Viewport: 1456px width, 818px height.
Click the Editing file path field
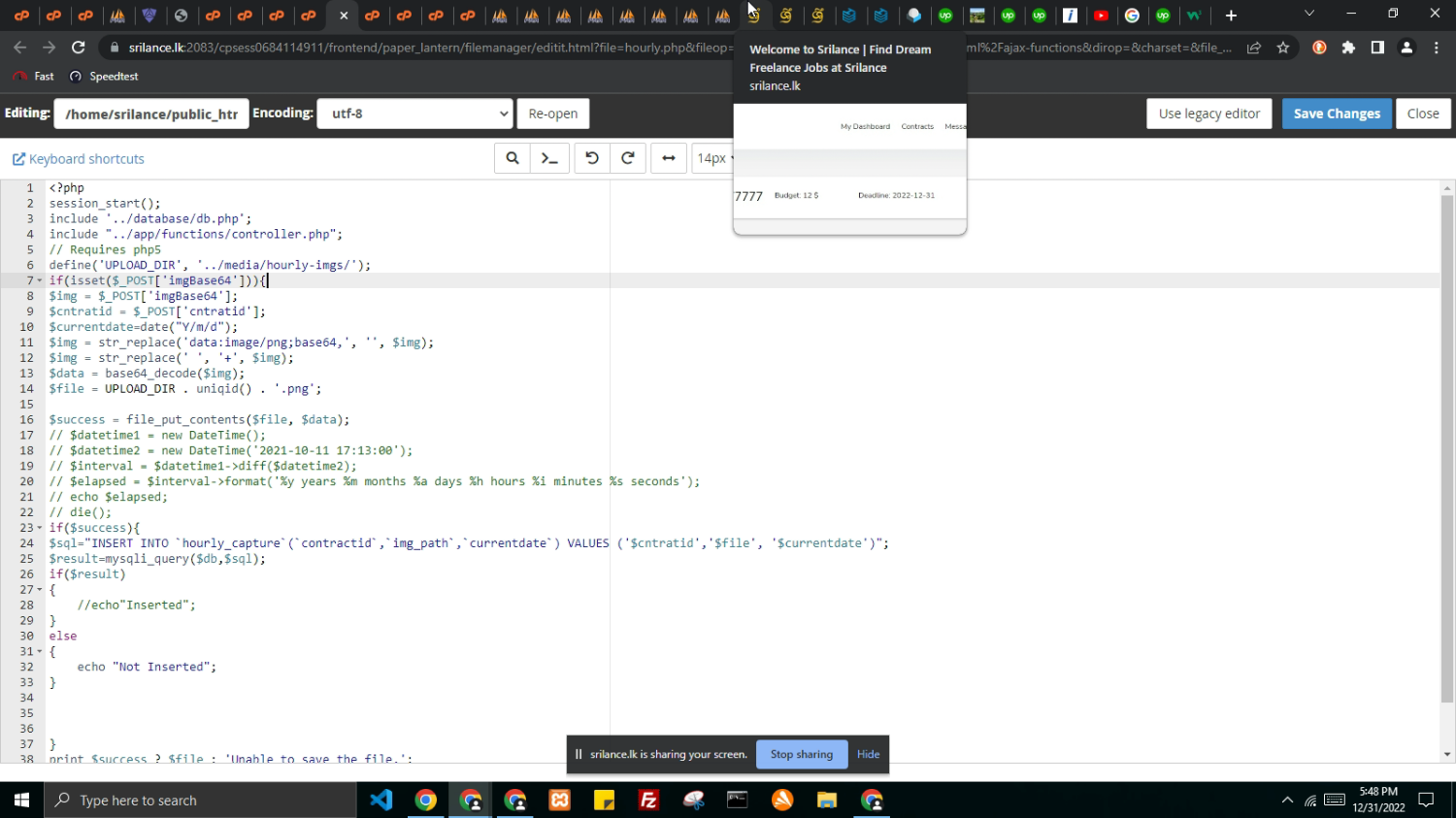click(151, 114)
